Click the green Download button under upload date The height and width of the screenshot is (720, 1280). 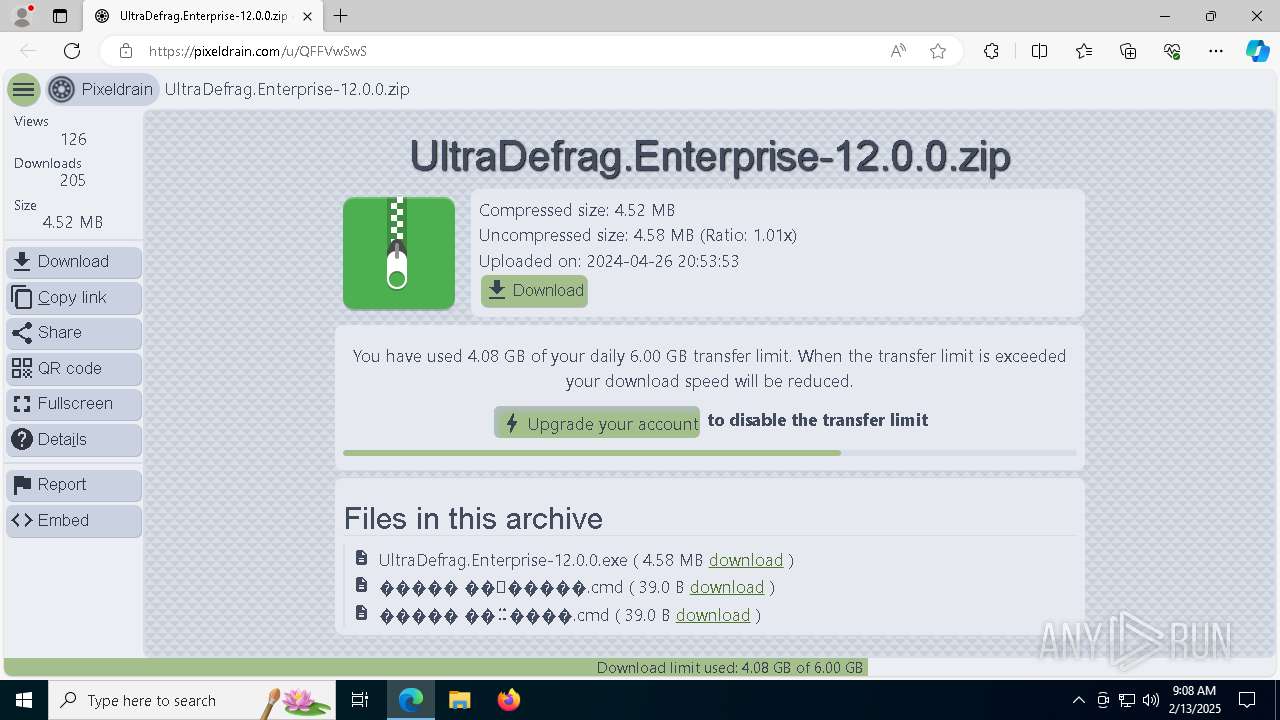[x=534, y=291]
